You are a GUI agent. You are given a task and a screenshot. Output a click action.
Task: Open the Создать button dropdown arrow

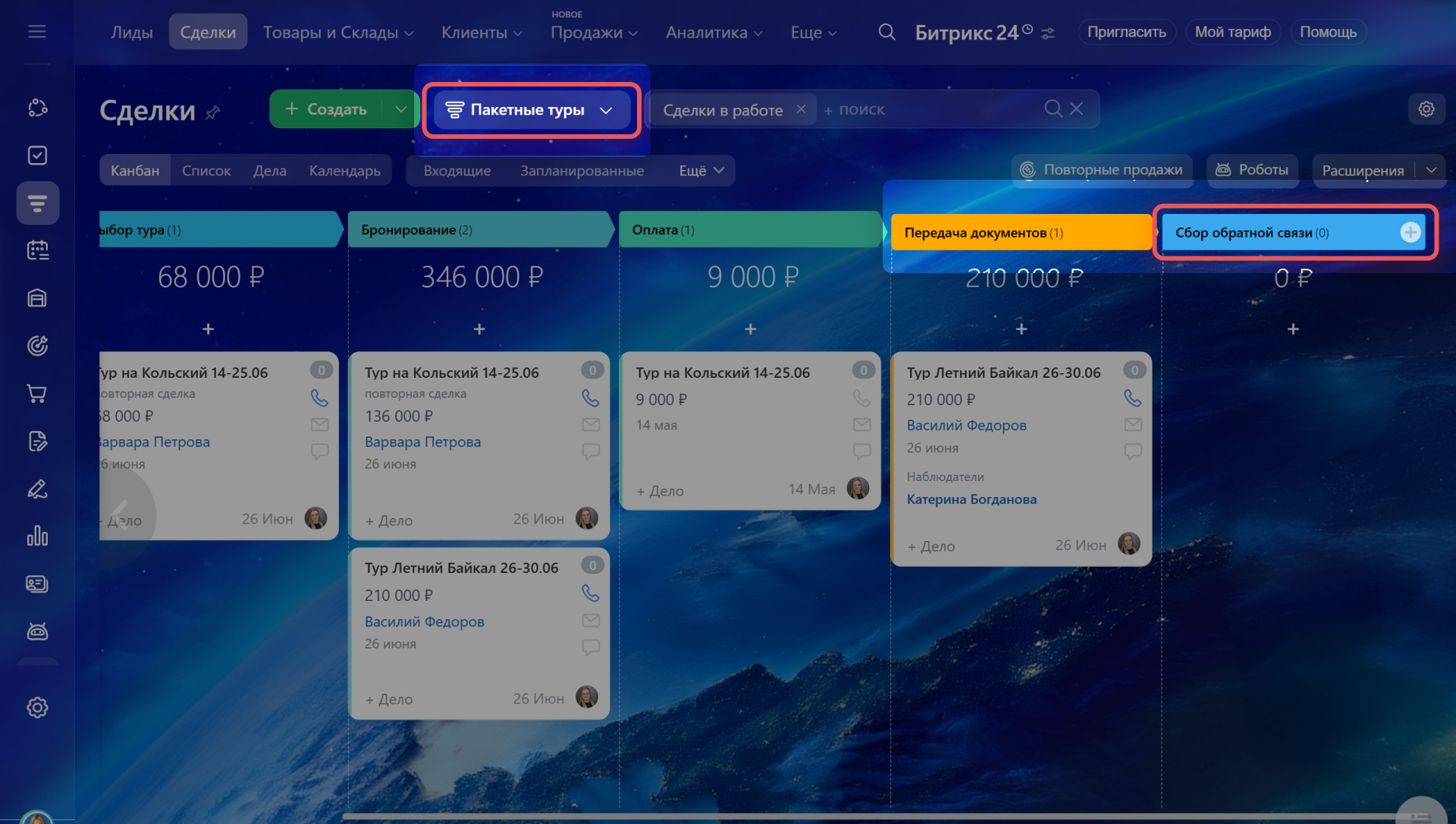click(x=401, y=109)
